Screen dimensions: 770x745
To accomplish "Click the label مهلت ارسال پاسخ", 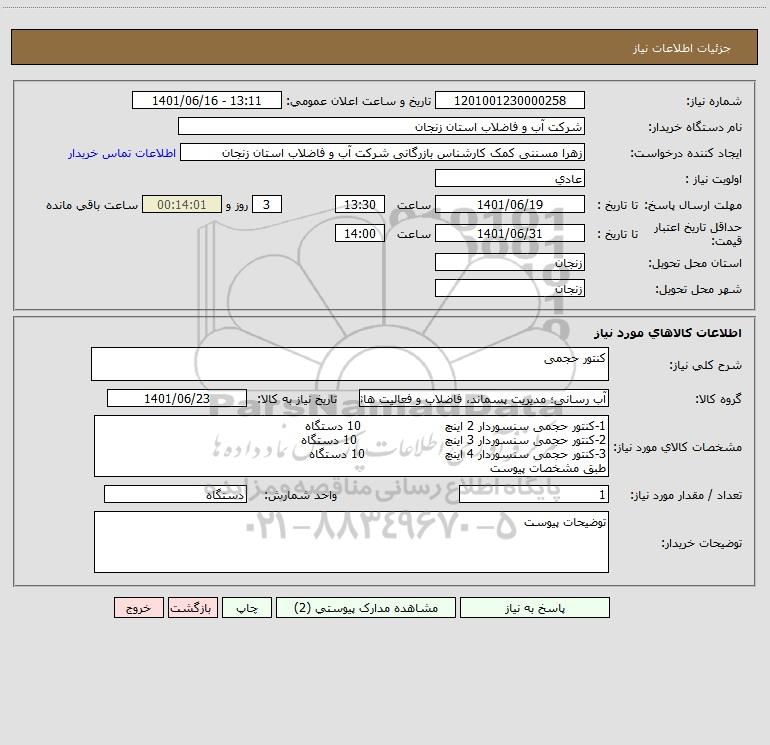I will 693,205.
